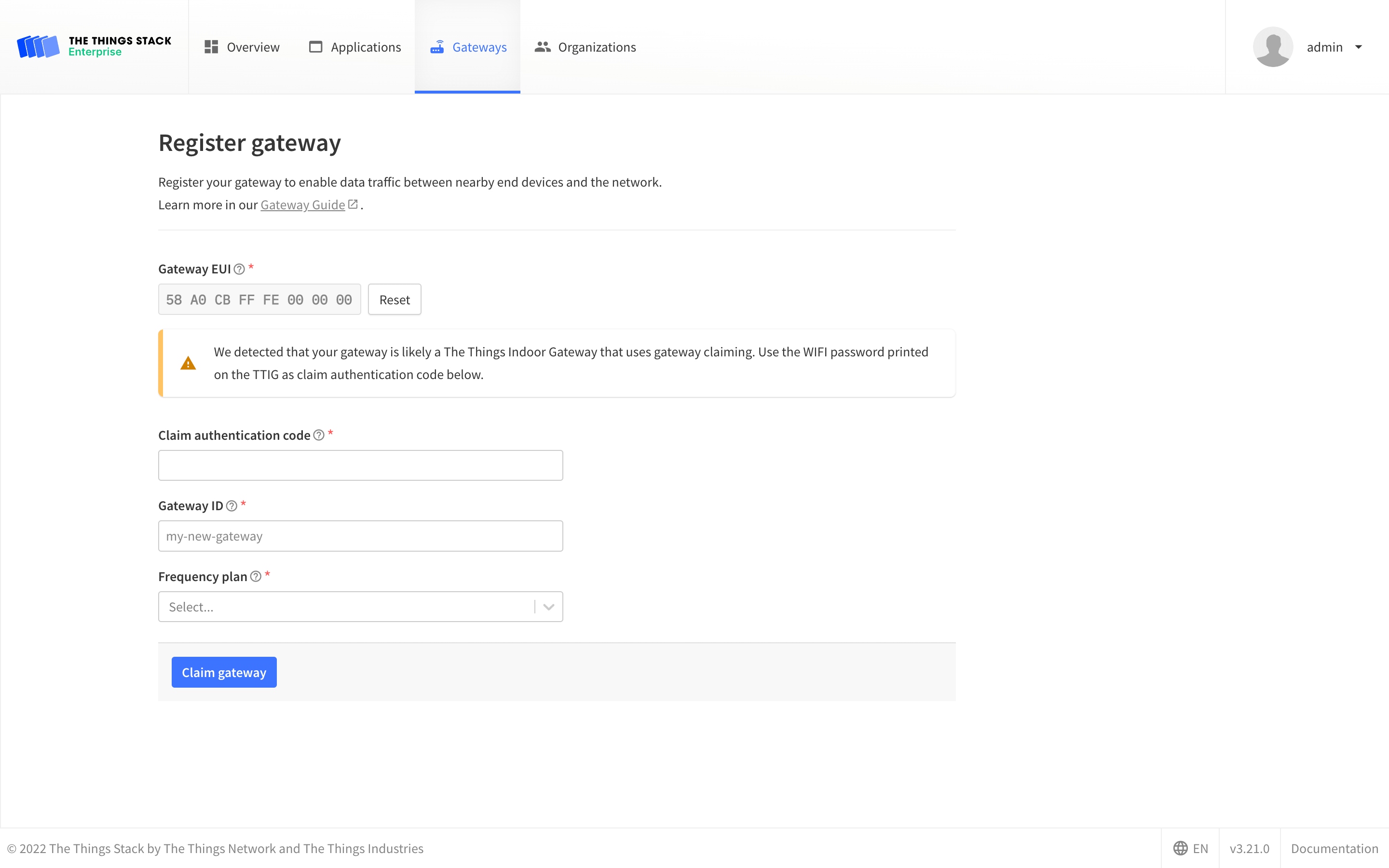Click the Gateways antenna icon
Viewport: 1389px width, 868px height.
coord(438,46)
